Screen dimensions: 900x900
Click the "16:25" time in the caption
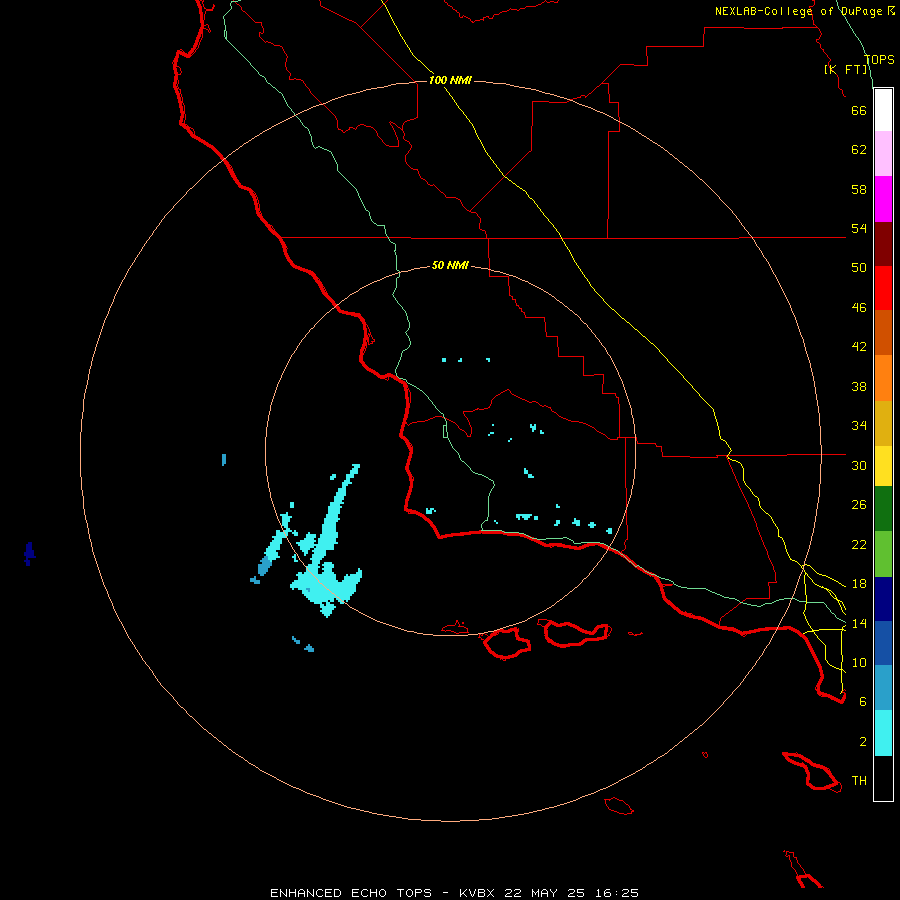coord(616,893)
